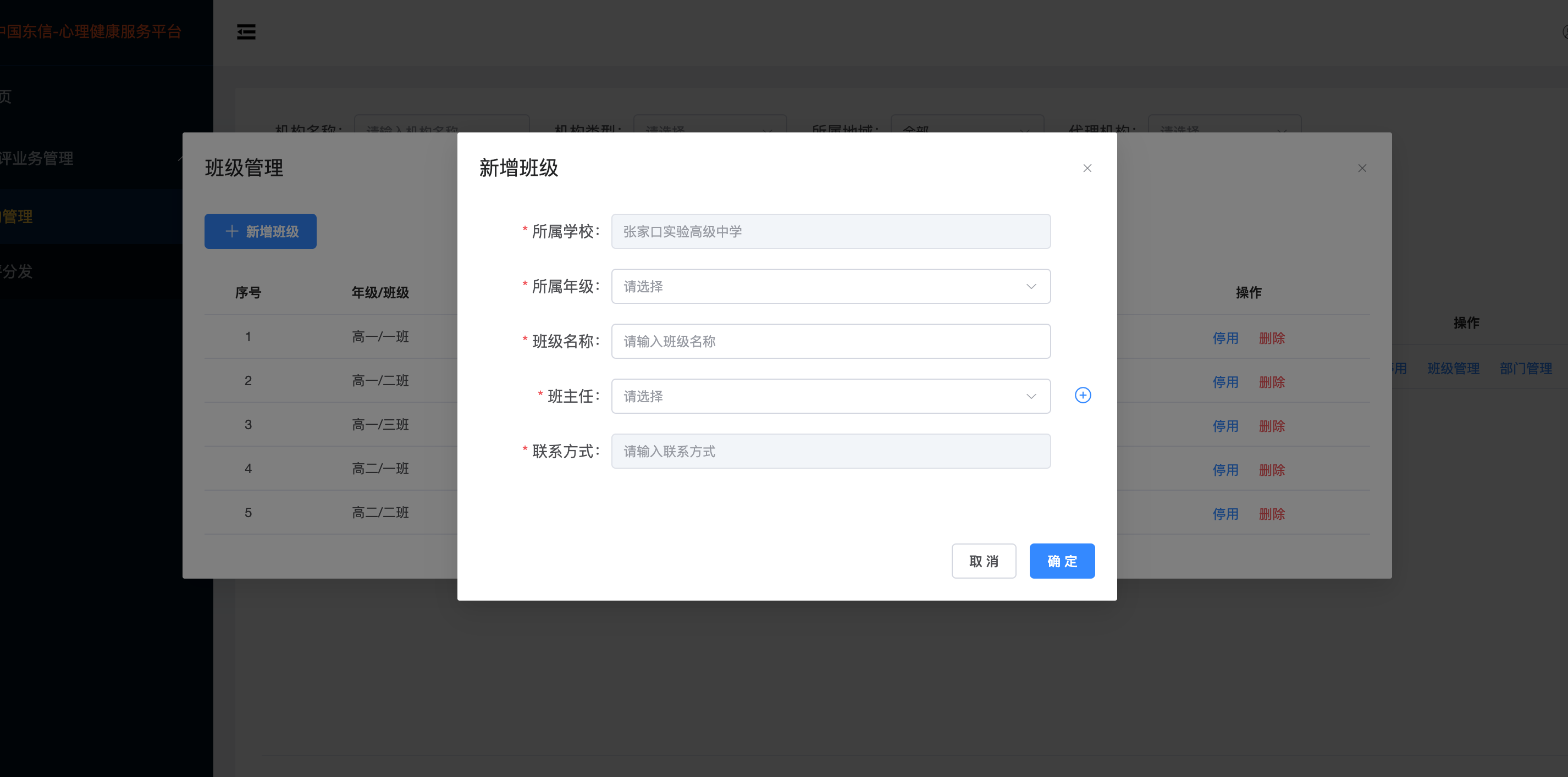
Task: Click 停用 for row 高二/二班
Action: tap(1225, 514)
